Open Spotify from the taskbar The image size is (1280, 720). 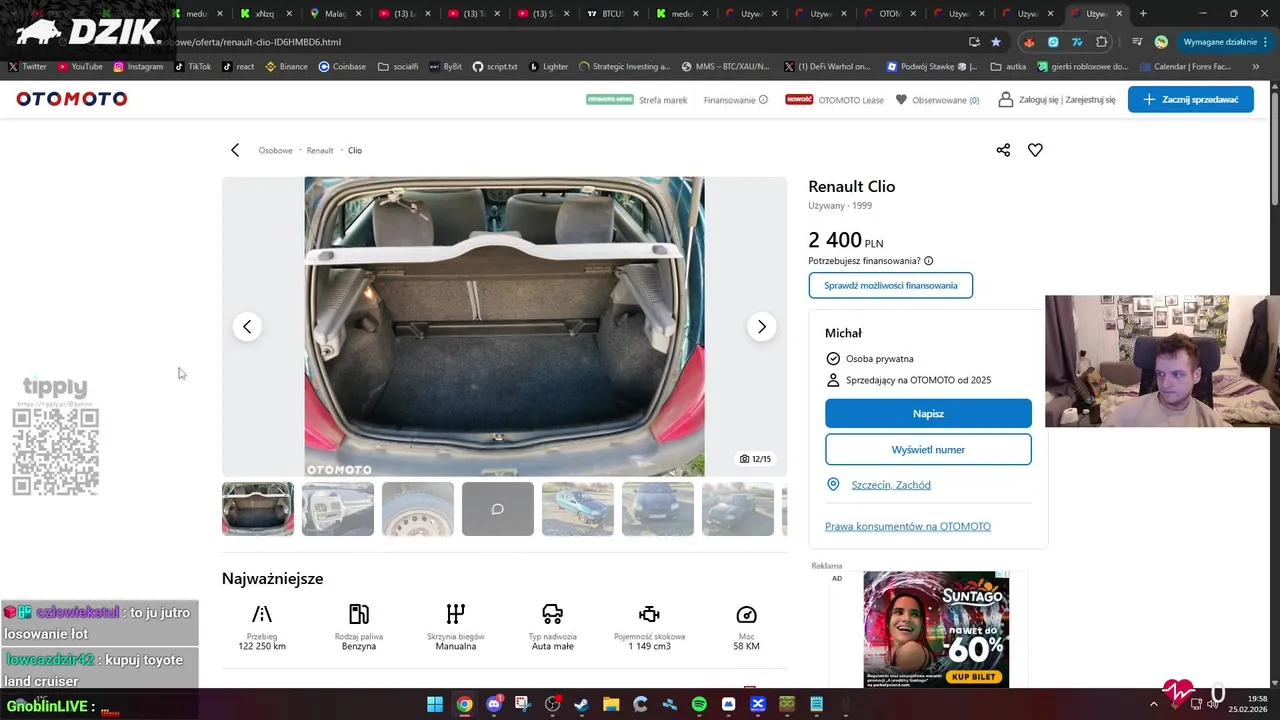(x=699, y=704)
